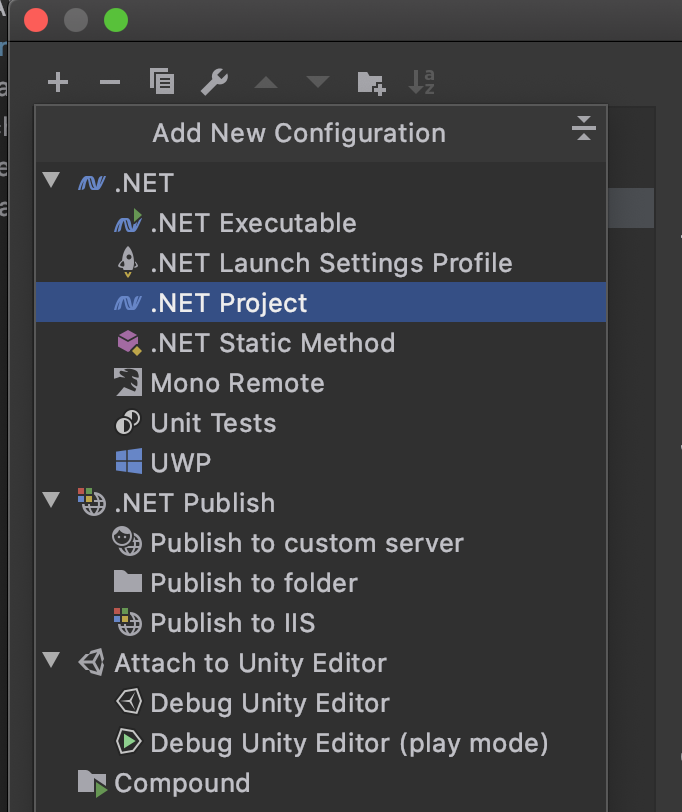This screenshot has width=682, height=812.
Task: Click the green zoom window button
Action: tap(116, 20)
